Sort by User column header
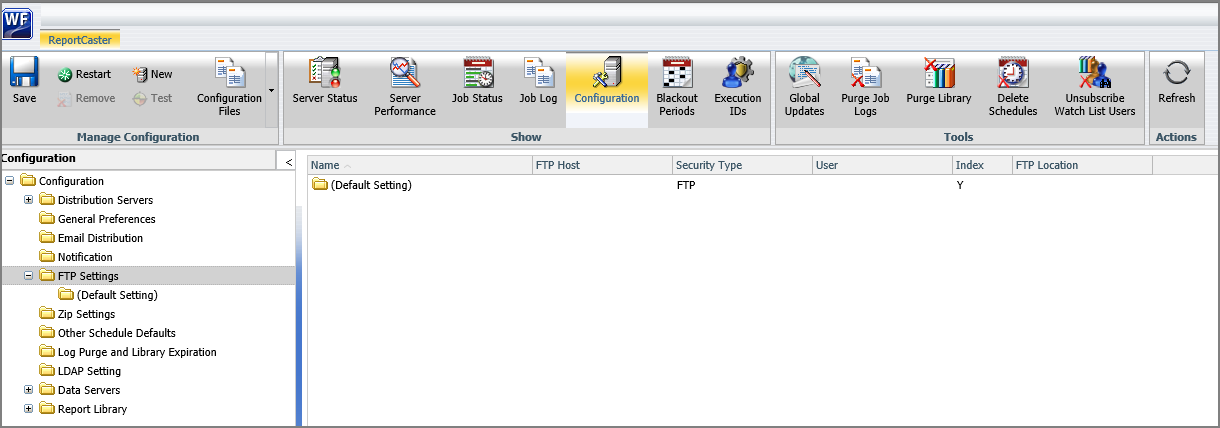Screen dimensions: 1220x428 tap(882, 165)
